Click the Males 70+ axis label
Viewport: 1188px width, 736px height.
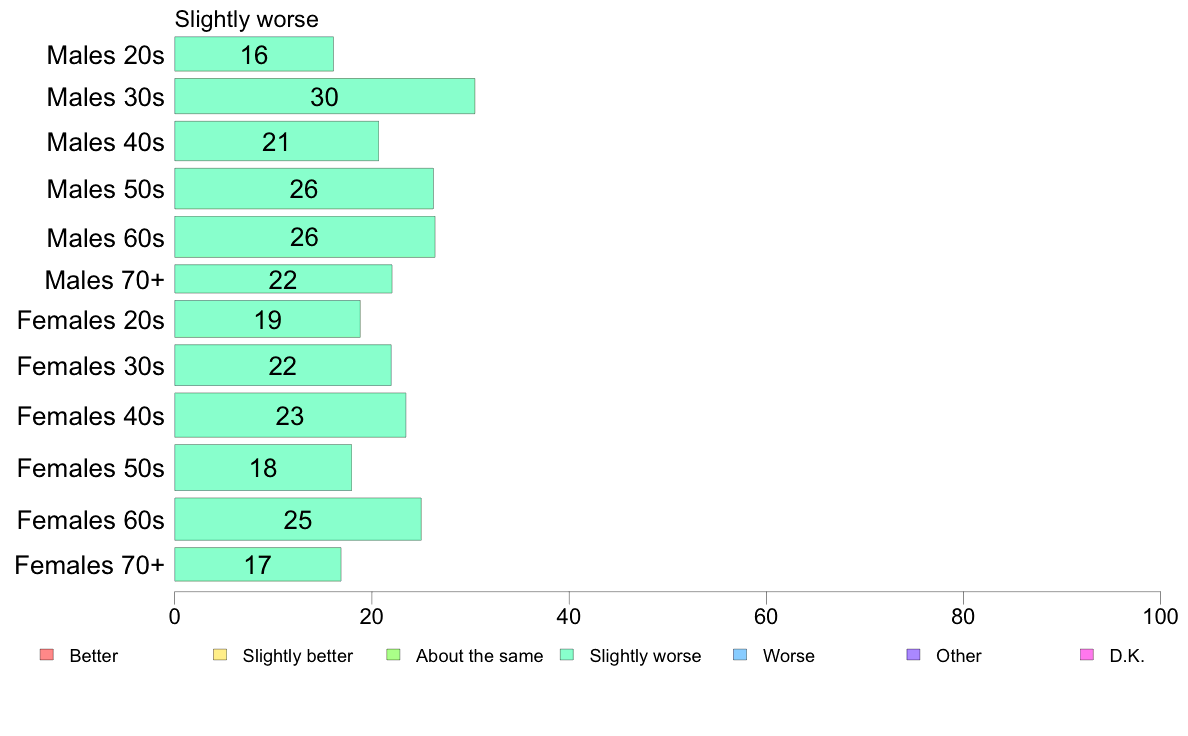pyautogui.click(x=105, y=280)
